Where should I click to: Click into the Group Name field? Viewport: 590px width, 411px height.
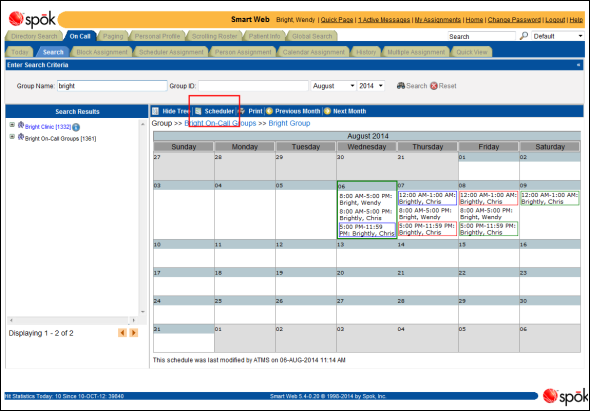[x=112, y=86]
